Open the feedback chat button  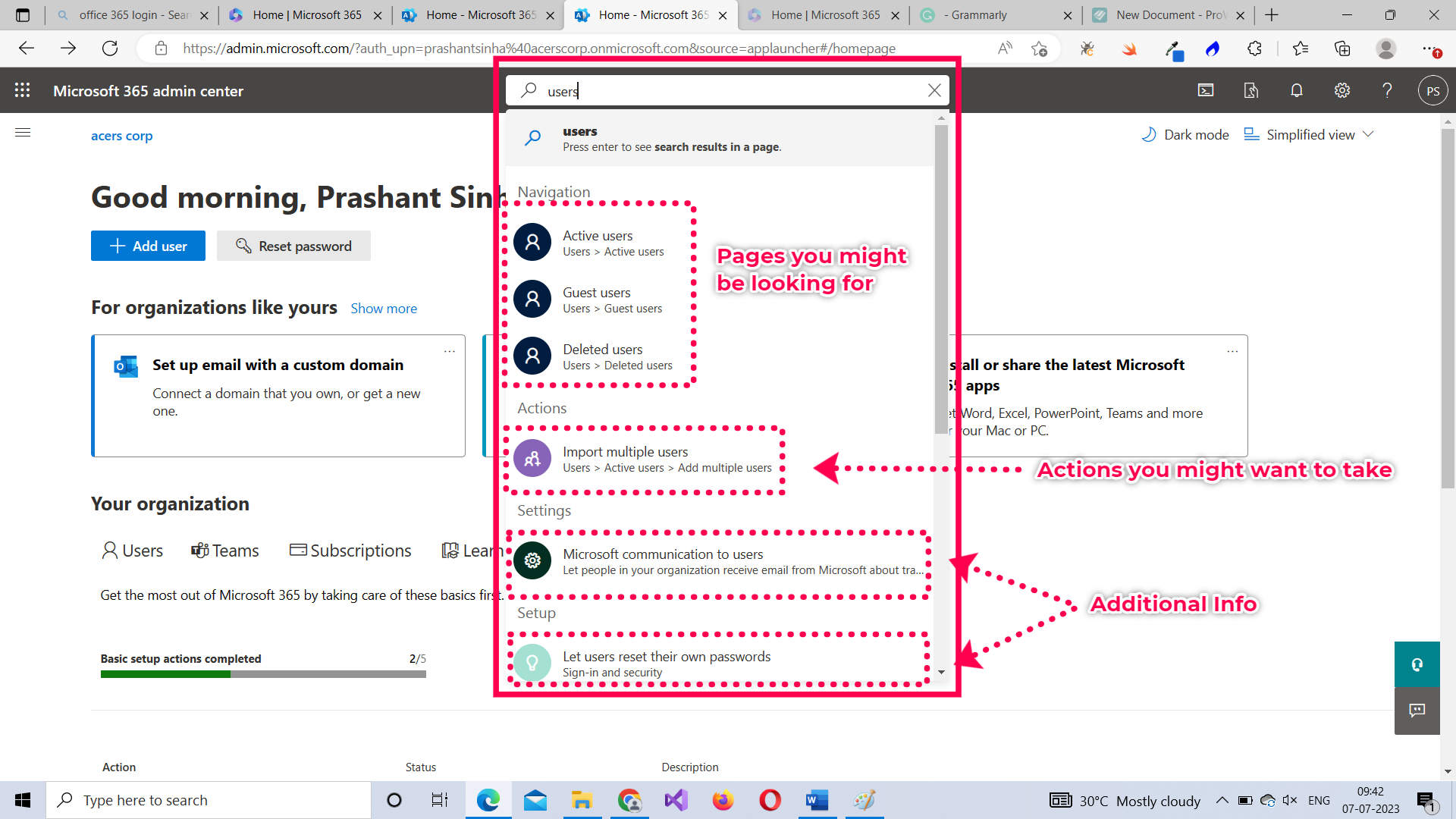coord(1417,711)
